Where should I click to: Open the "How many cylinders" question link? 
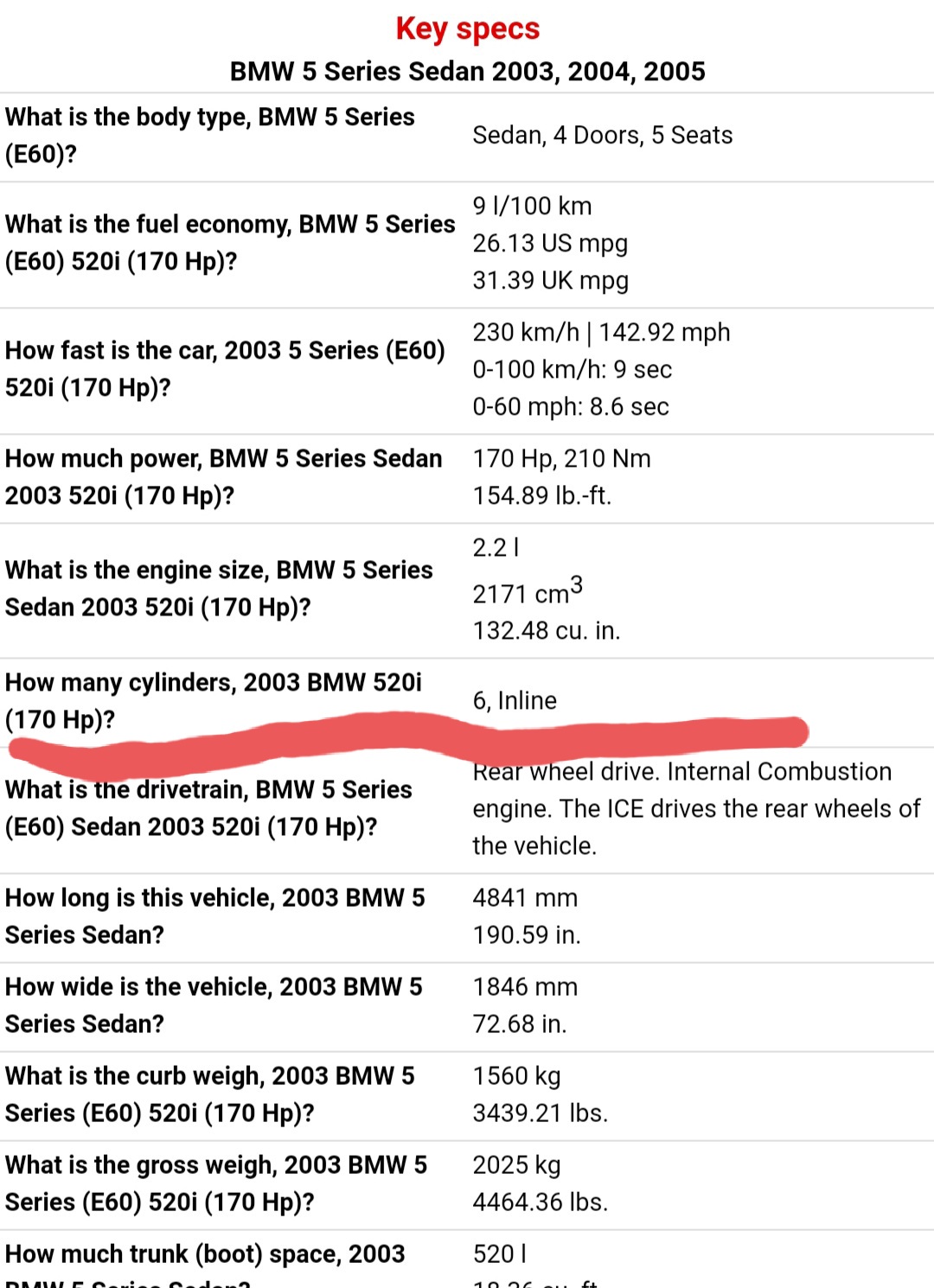click(213, 700)
